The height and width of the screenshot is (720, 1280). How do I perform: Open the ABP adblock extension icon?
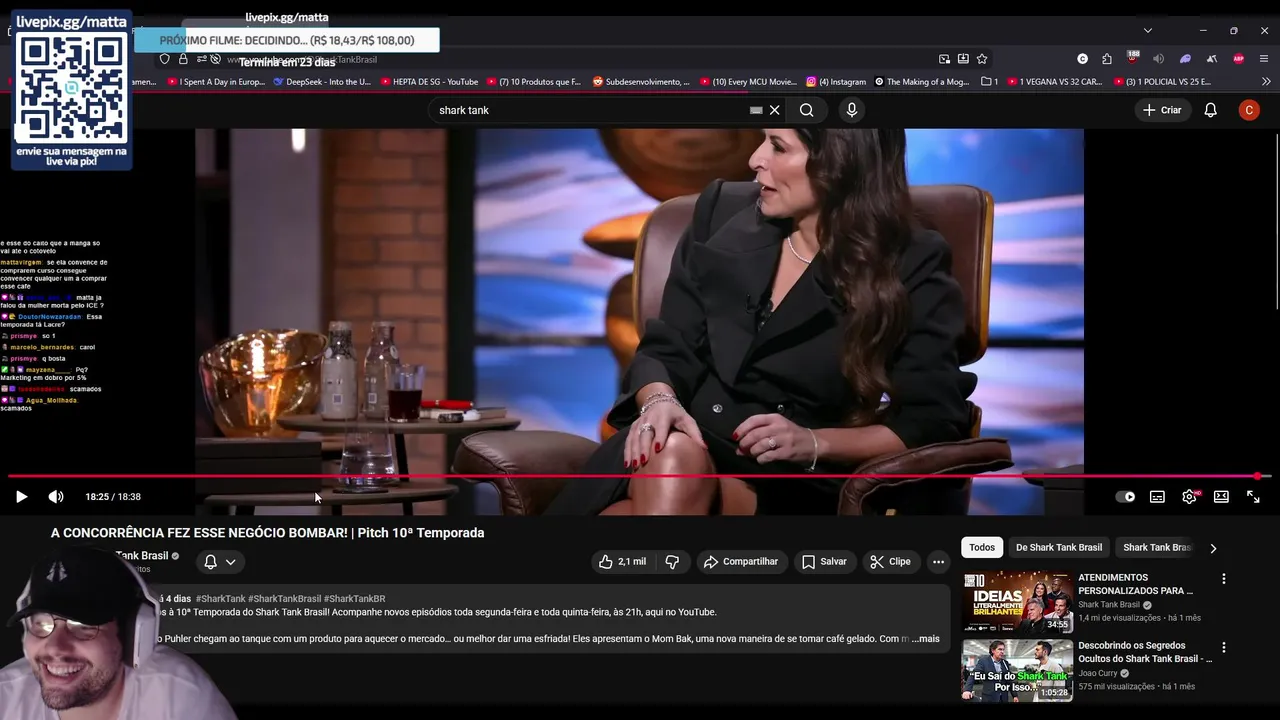tap(1238, 59)
